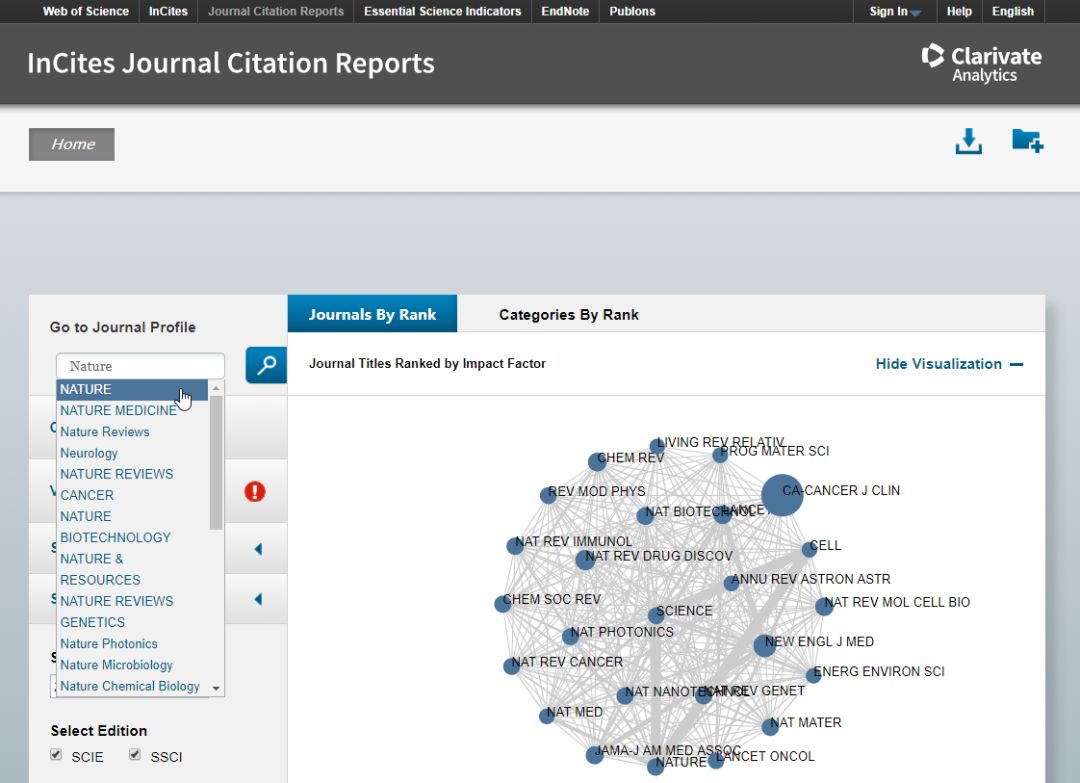Expand the first left-arrow sidebar section
The width and height of the screenshot is (1080, 783).
[258, 549]
